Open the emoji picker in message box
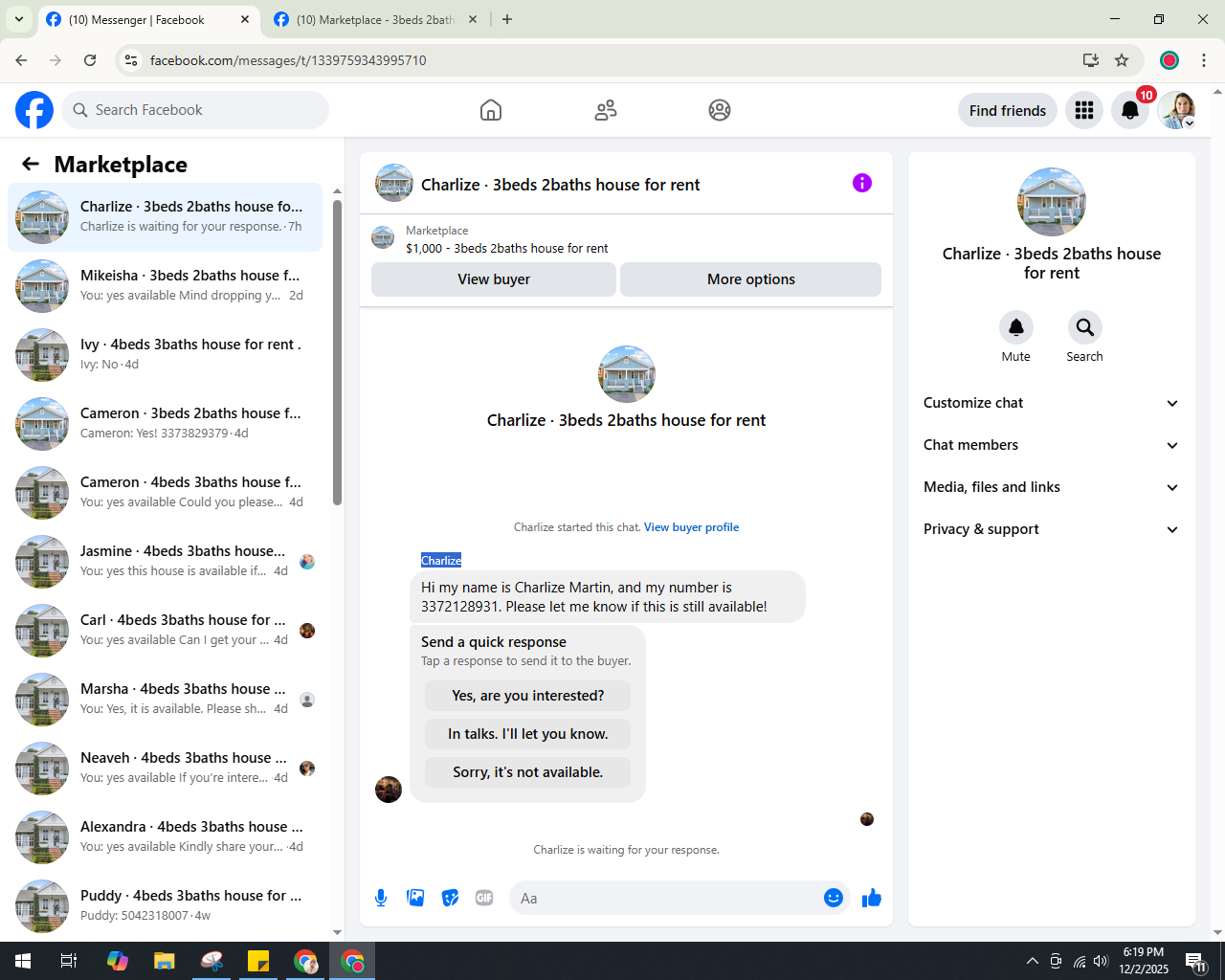The image size is (1225, 980). coord(834,898)
